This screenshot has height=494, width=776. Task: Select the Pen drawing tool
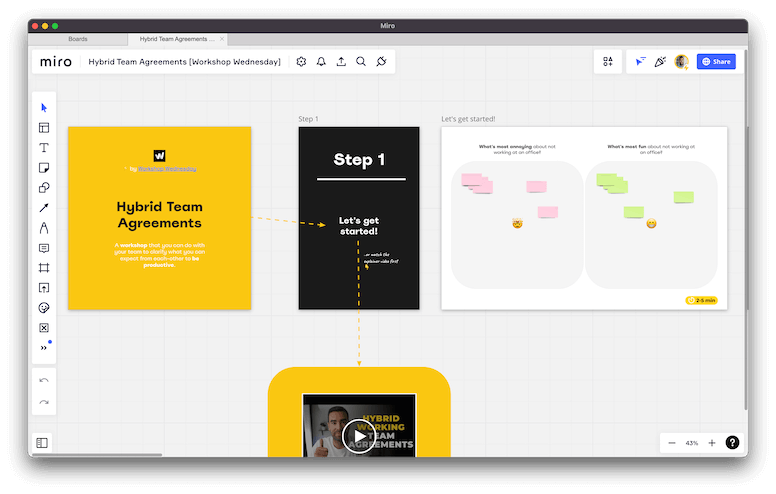[44, 228]
